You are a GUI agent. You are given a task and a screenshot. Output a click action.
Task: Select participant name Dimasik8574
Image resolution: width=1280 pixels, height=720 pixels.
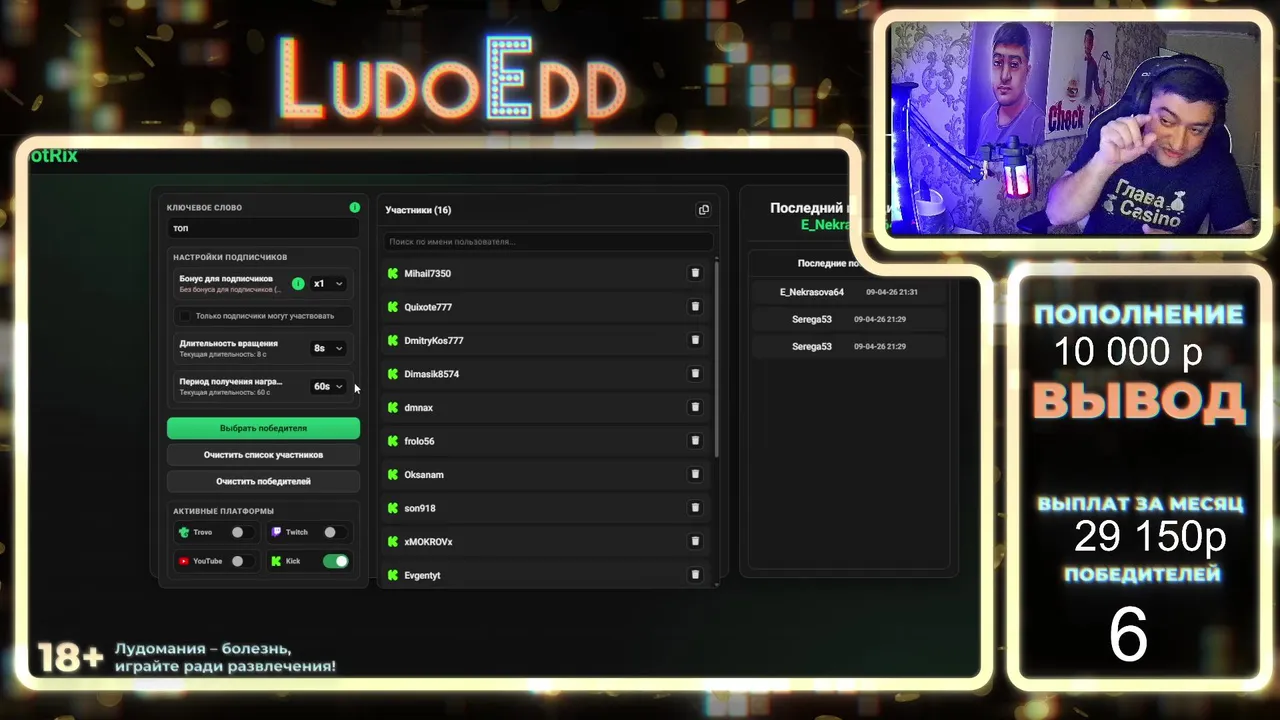click(x=432, y=374)
